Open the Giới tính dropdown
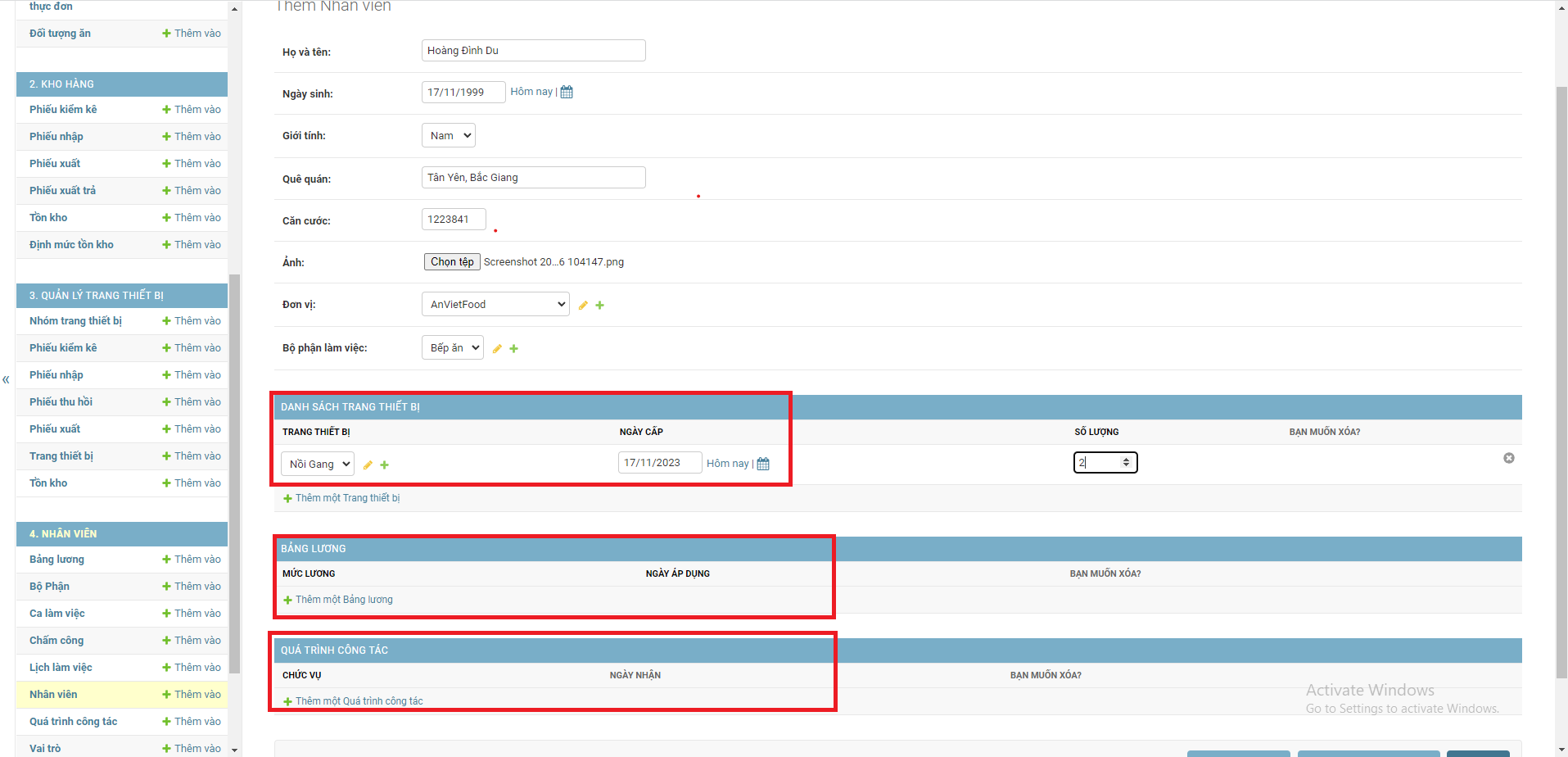The width and height of the screenshot is (1568, 757). [x=448, y=136]
